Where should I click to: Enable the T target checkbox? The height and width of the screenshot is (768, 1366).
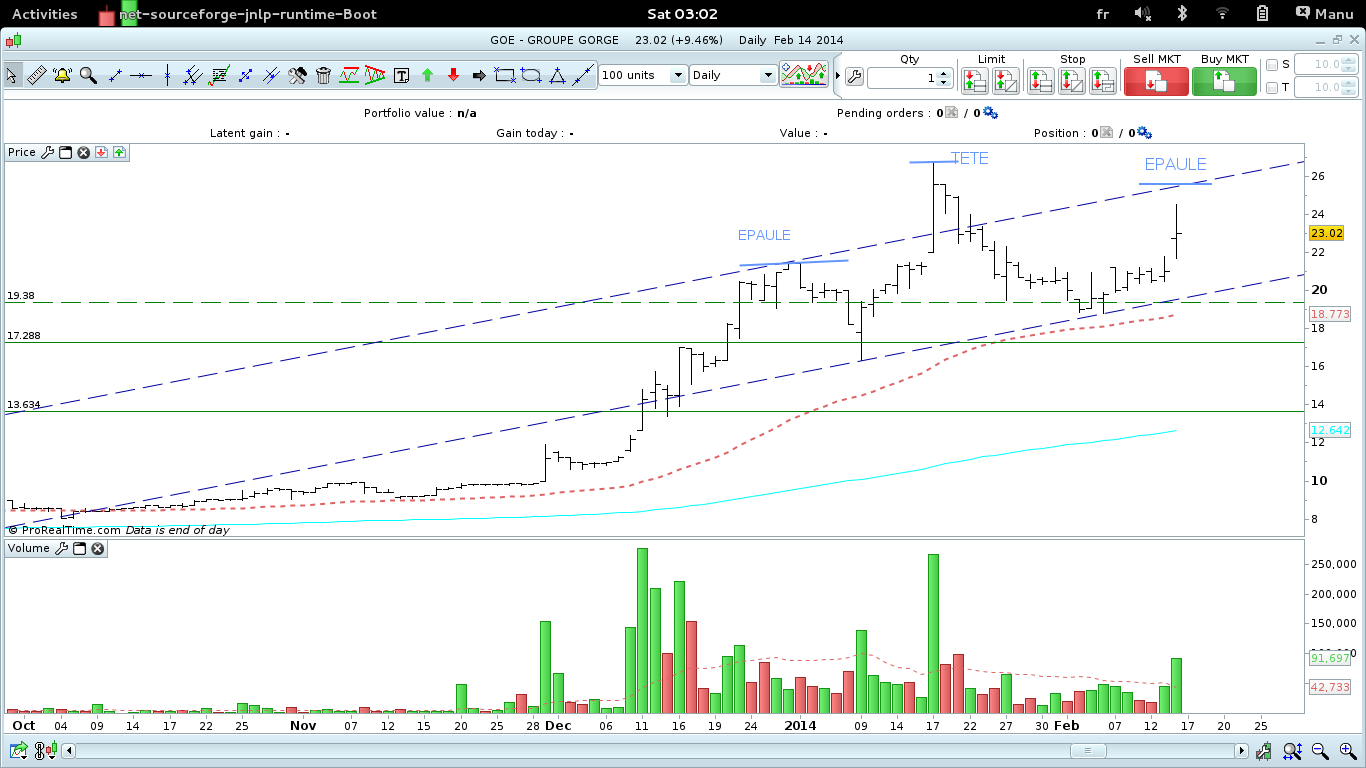1272,88
